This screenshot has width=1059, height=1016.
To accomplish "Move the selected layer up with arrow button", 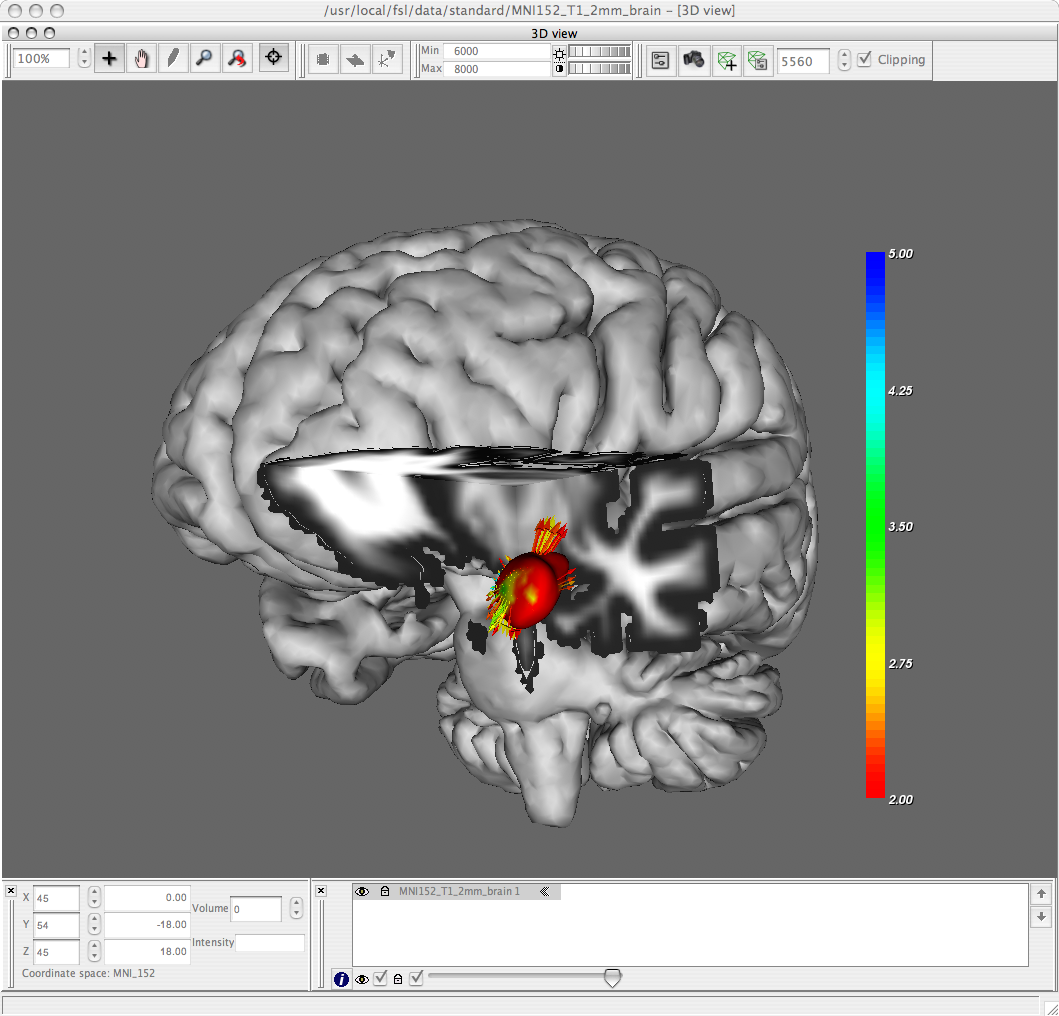I will tap(1041, 894).
